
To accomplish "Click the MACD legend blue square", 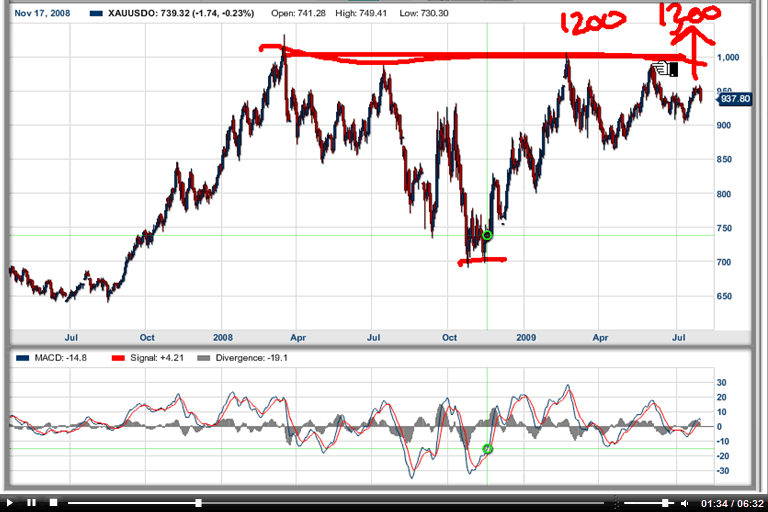I will pyautogui.click(x=23, y=358).
